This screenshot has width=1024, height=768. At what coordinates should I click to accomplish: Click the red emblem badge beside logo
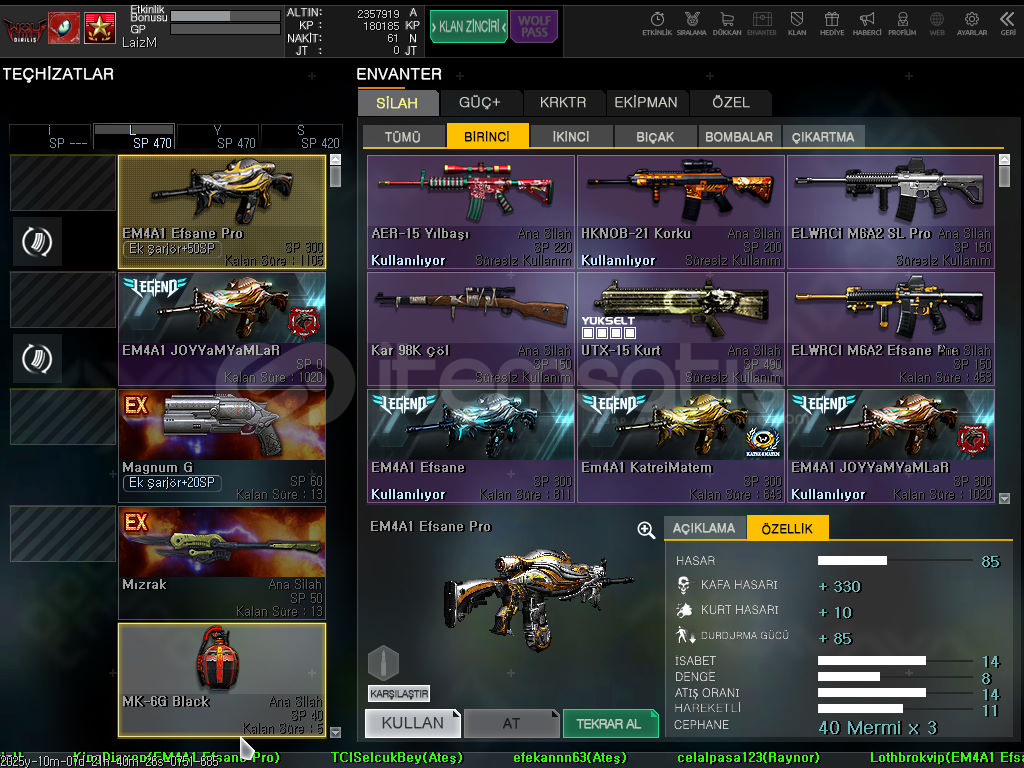click(64, 28)
